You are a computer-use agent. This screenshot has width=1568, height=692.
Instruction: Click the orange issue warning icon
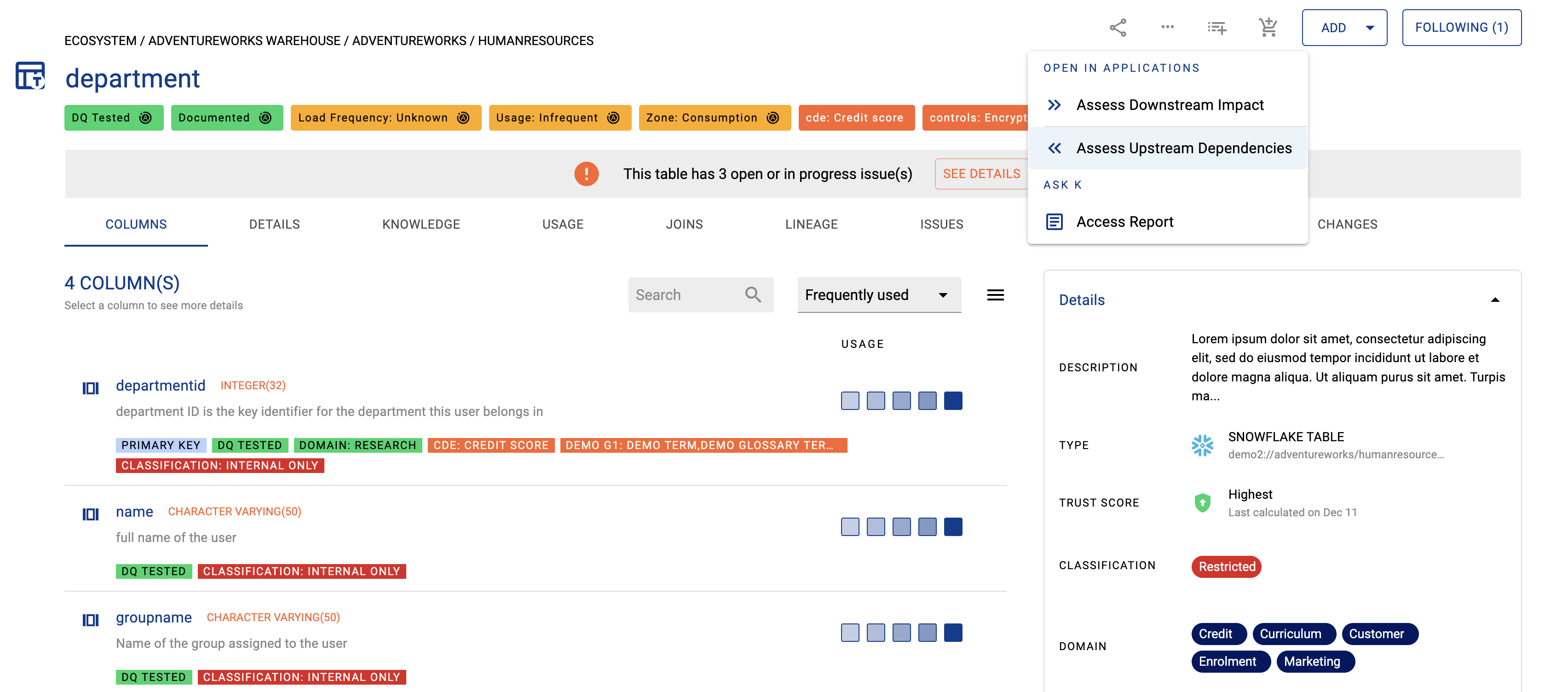586,174
